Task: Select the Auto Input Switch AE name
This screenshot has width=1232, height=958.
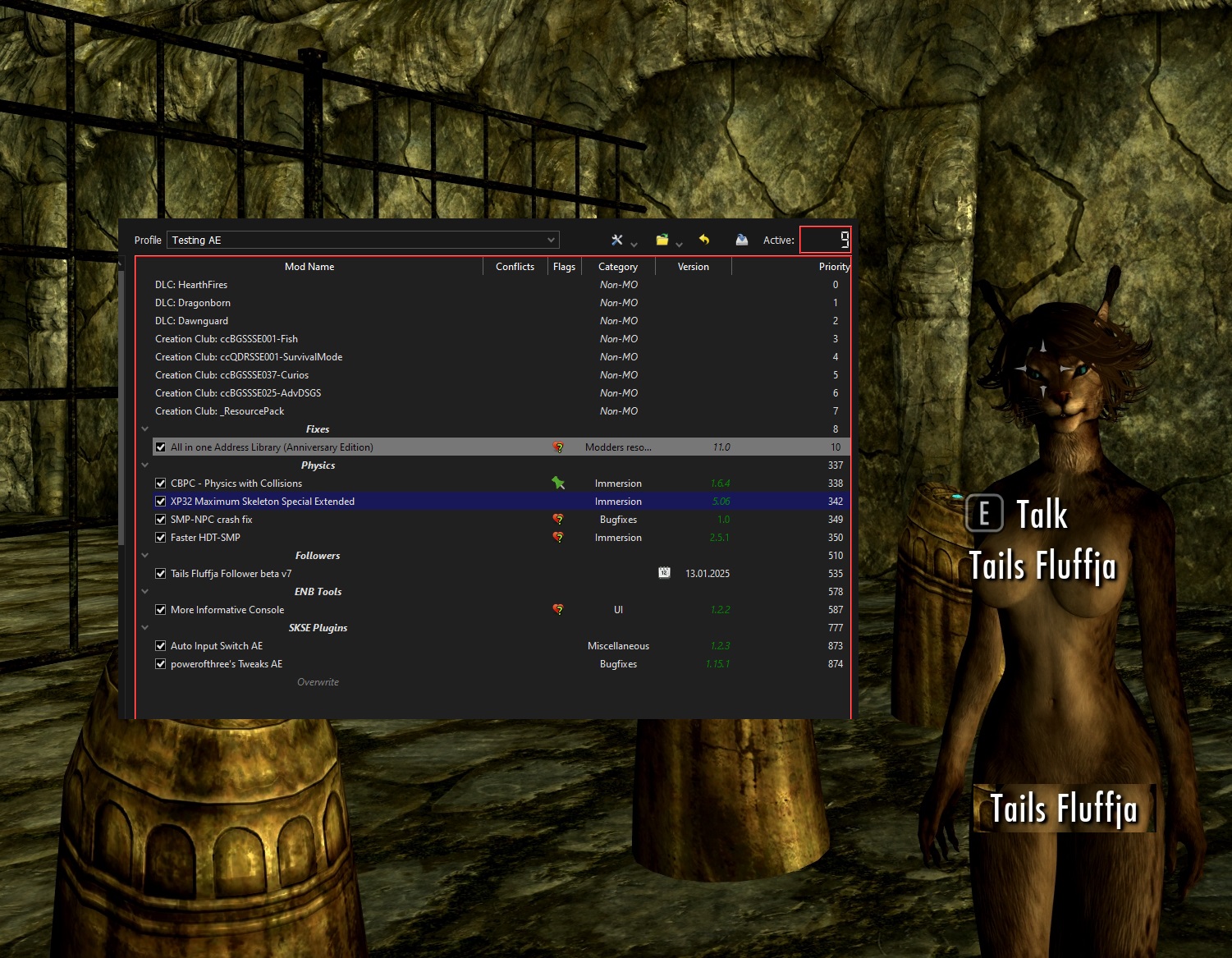Action: pyautogui.click(x=217, y=646)
